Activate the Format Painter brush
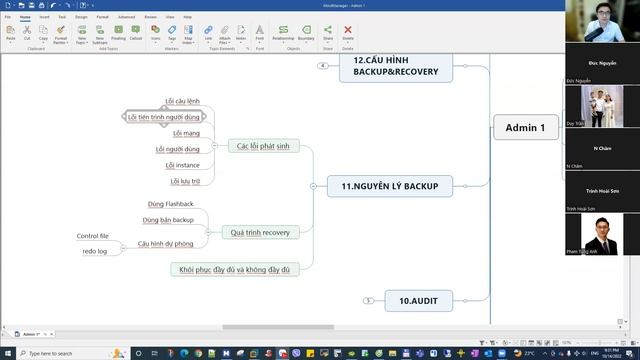This screenshot has height=360, width=640. click(x=60, y=30)
